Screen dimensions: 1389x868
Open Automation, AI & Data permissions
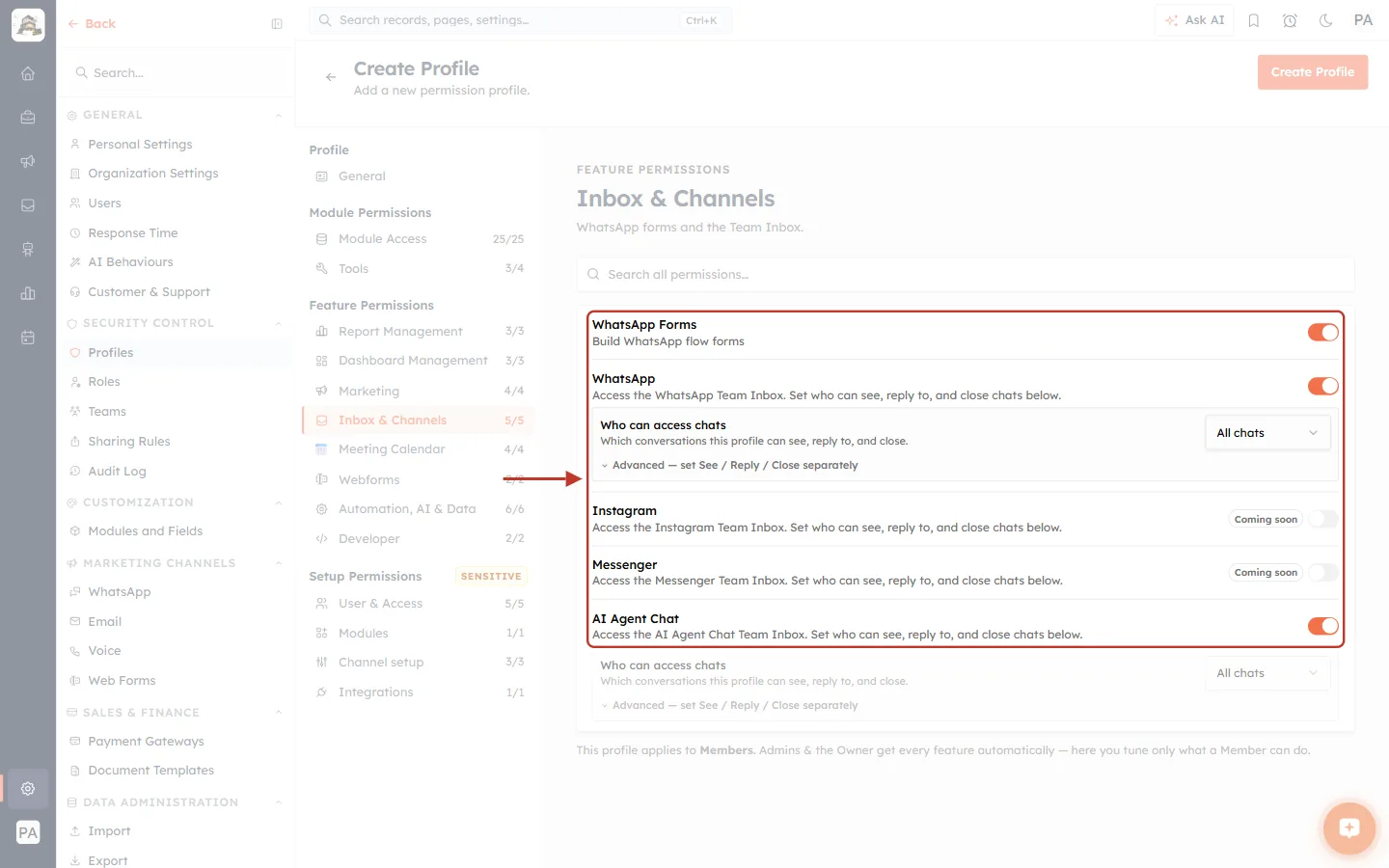pos(419,509)
